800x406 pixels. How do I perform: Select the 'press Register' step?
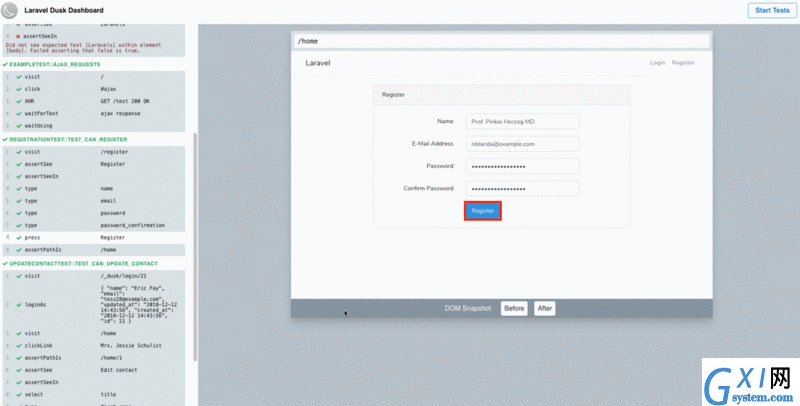pos(94,238)
